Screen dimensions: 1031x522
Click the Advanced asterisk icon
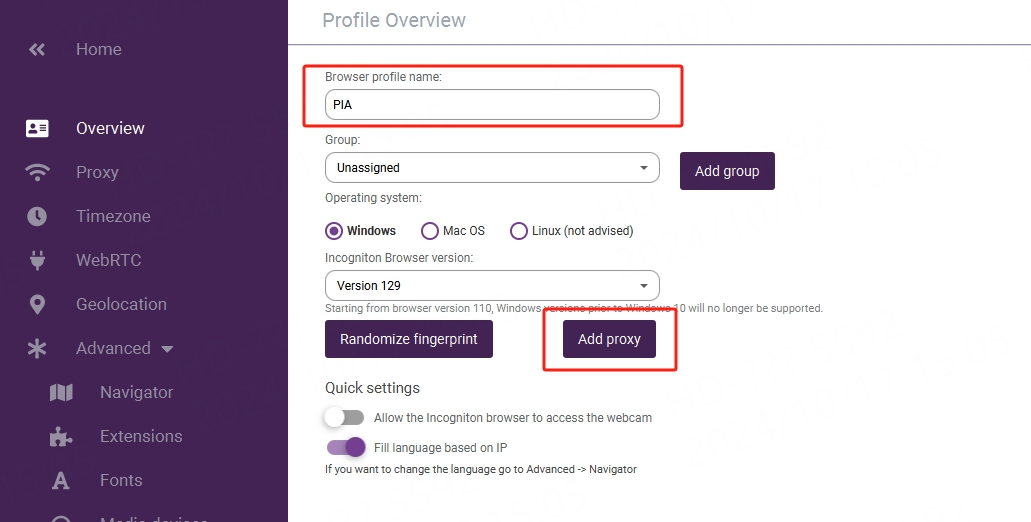click(37, 348)
